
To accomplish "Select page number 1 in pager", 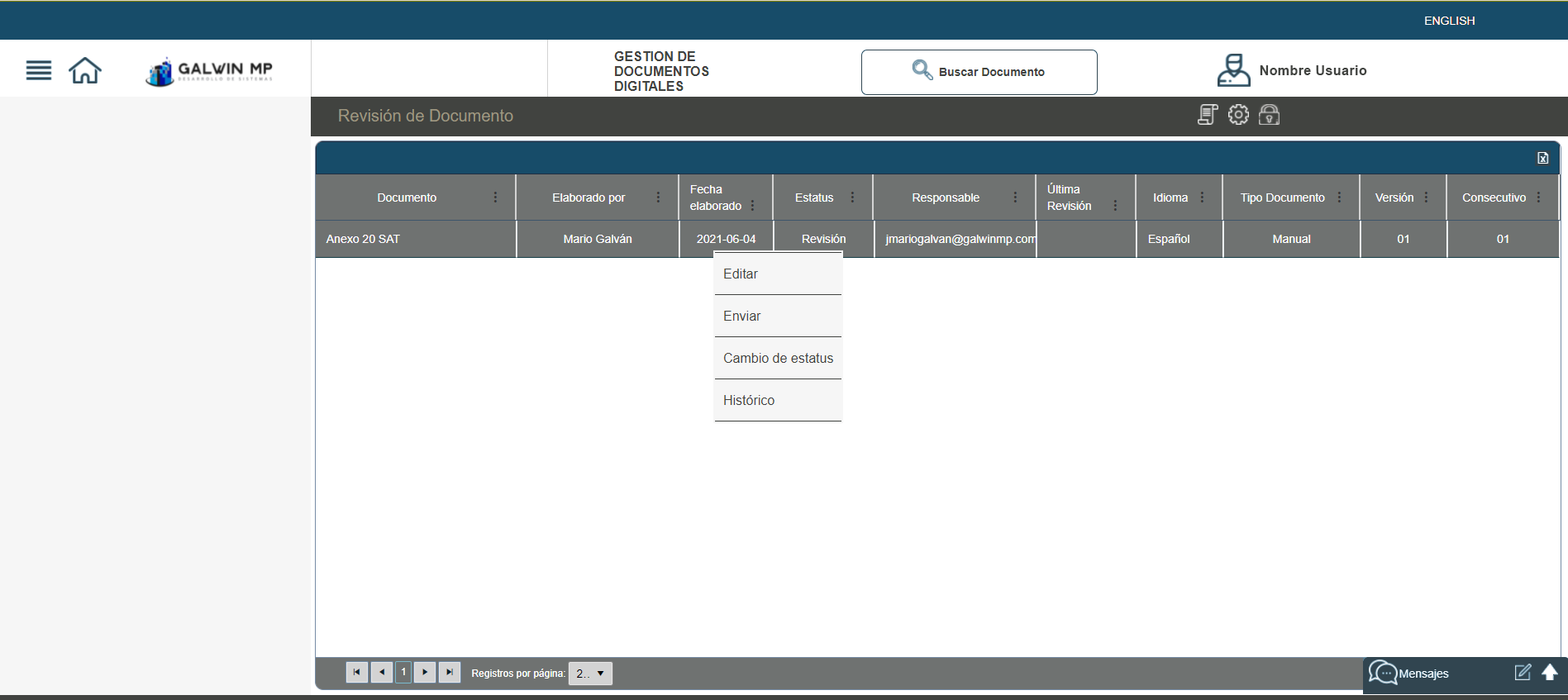I will 403,673.
